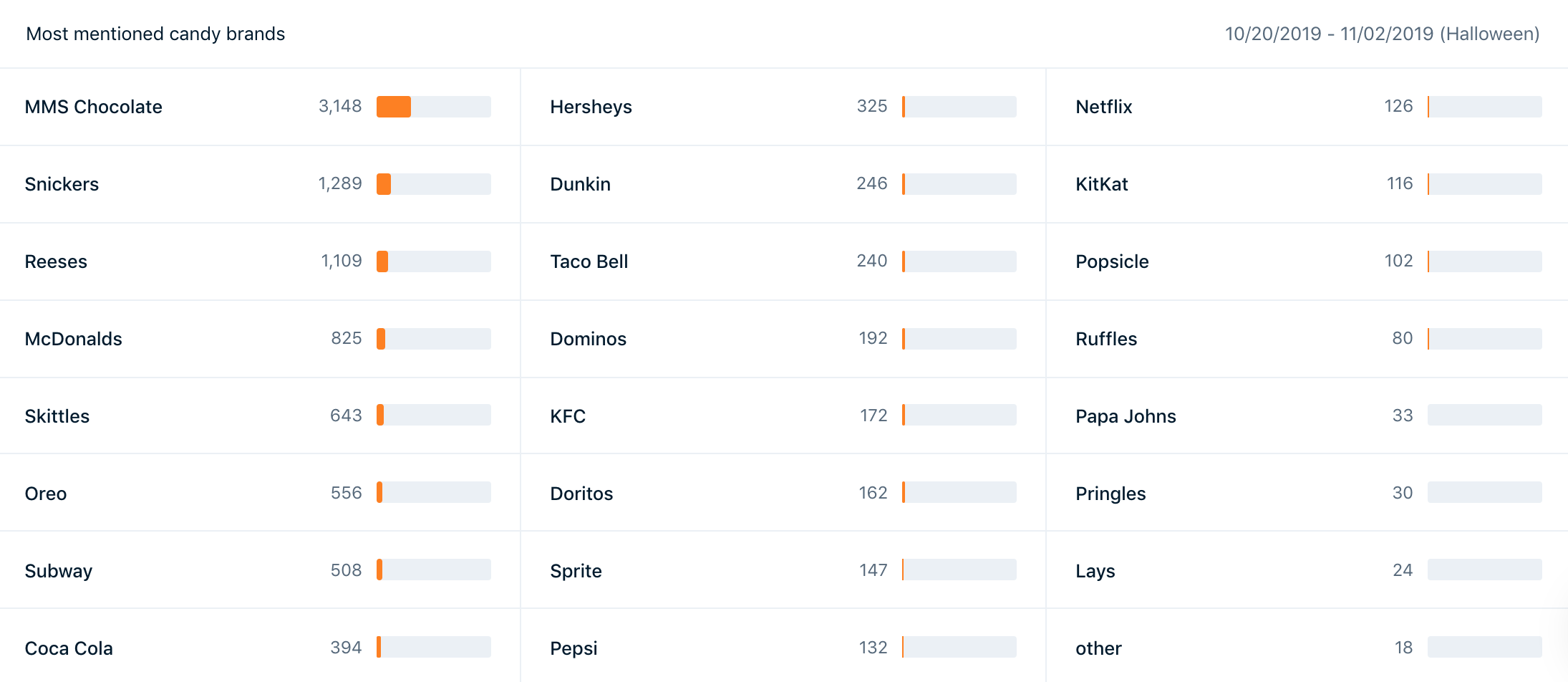
Task: Open the KitKat row
Action: point(1307,184)
